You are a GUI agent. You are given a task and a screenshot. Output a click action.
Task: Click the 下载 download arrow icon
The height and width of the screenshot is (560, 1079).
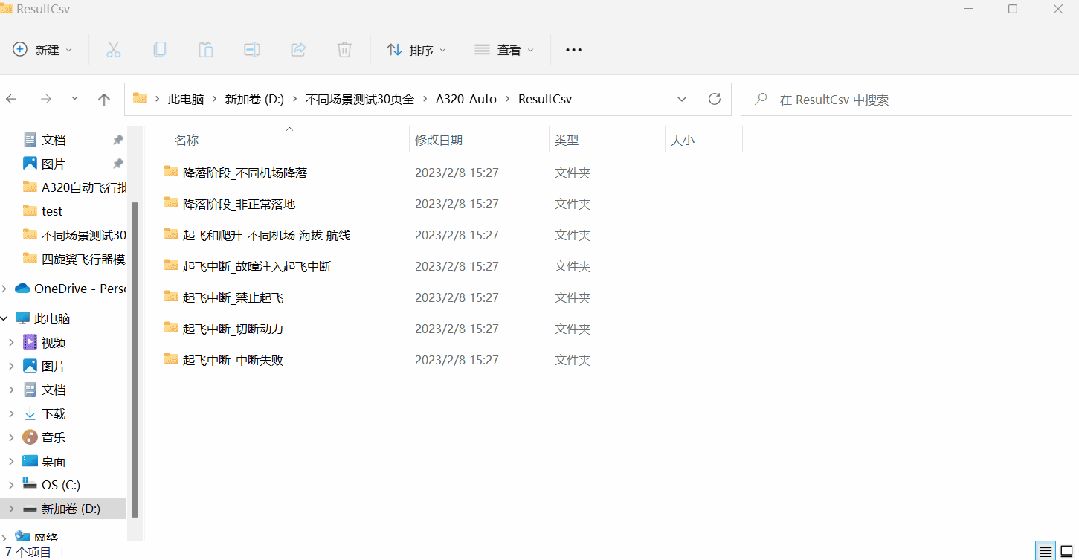[x=30, y=413]
